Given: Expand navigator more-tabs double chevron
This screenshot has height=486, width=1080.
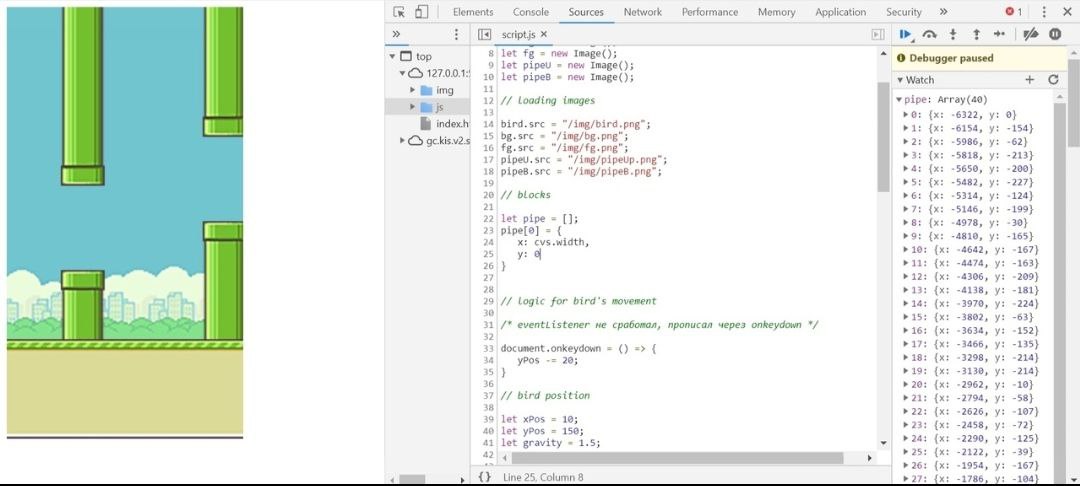Looking at the screenshot, I should pos(396,34).
